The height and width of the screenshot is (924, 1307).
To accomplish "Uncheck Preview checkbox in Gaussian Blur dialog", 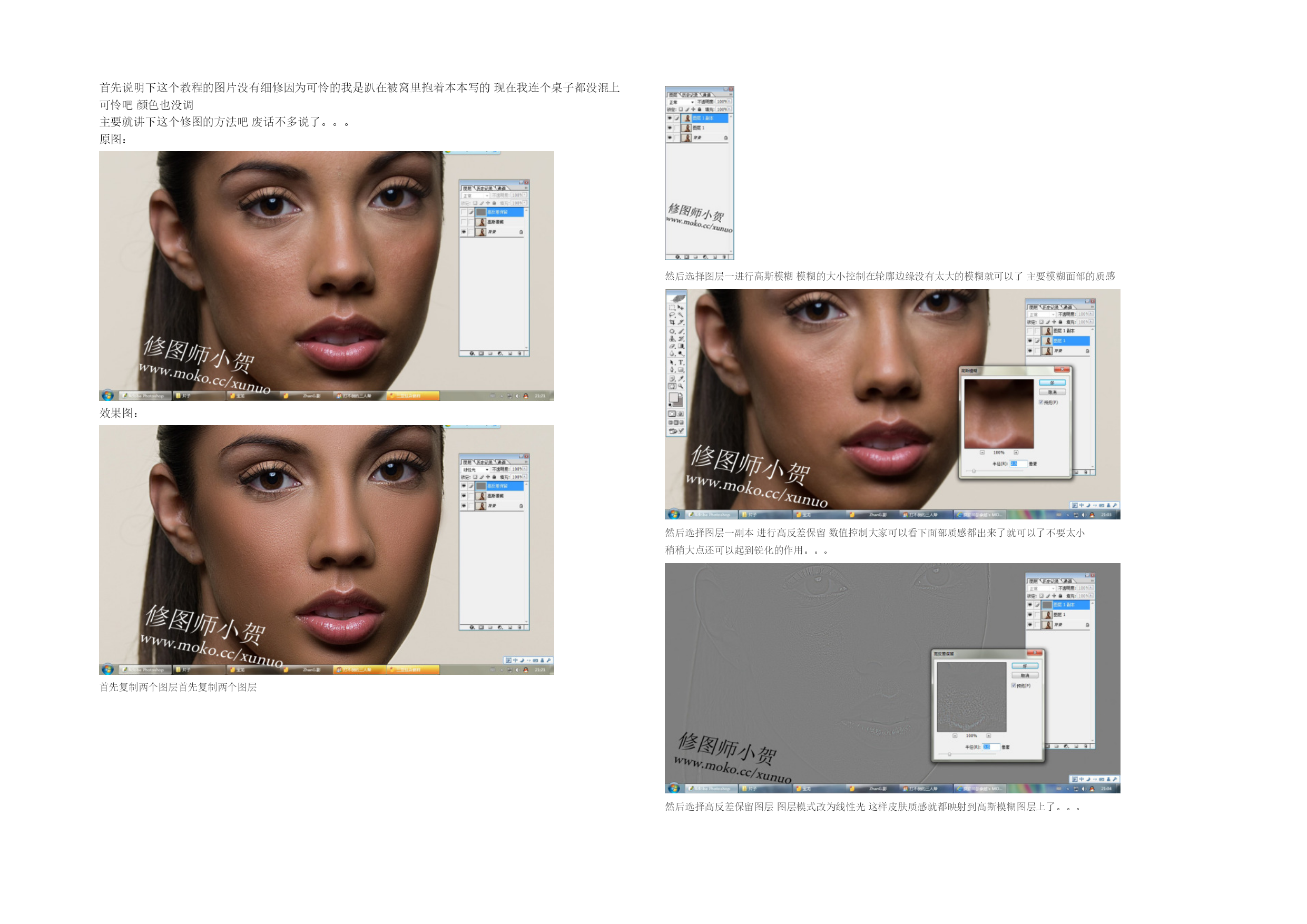I will click(1041, 402).
